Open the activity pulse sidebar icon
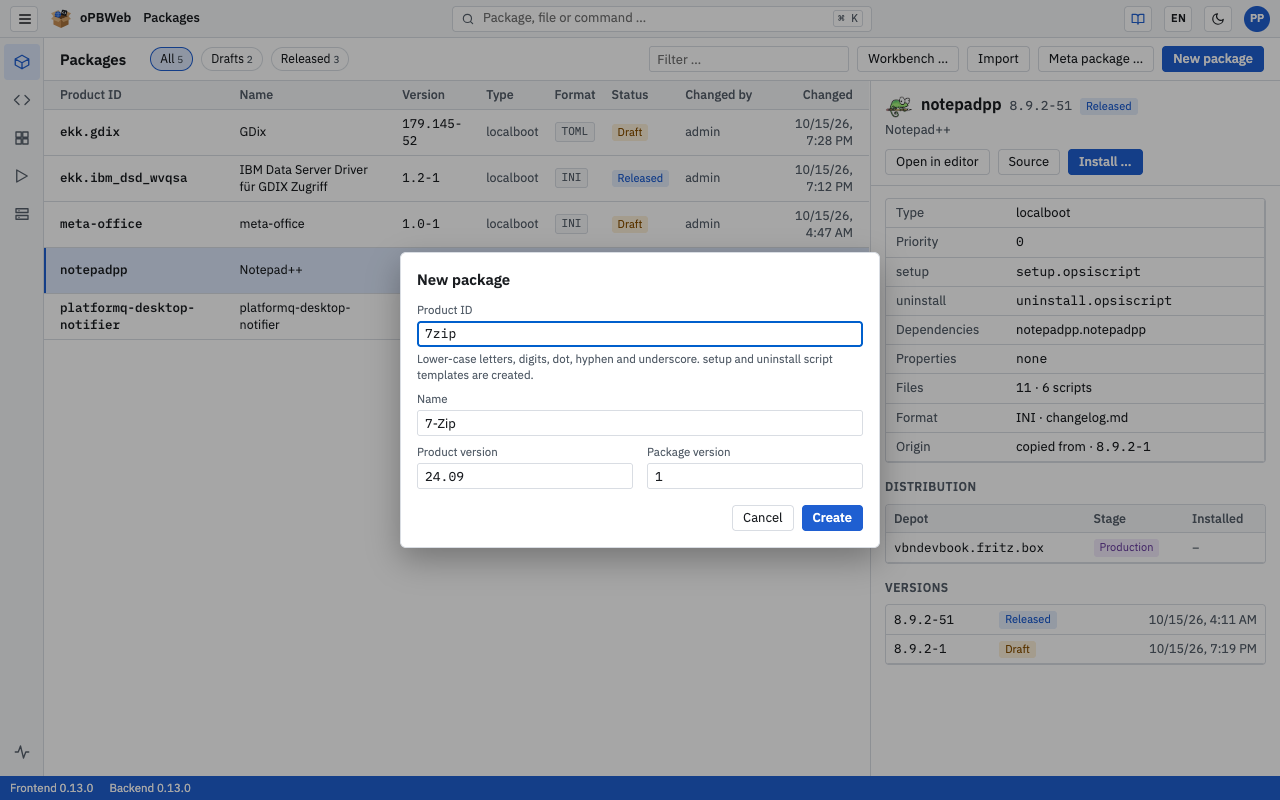Image resolution: width=1280 pixels, height=800 pixels. (x=22, y=752)
